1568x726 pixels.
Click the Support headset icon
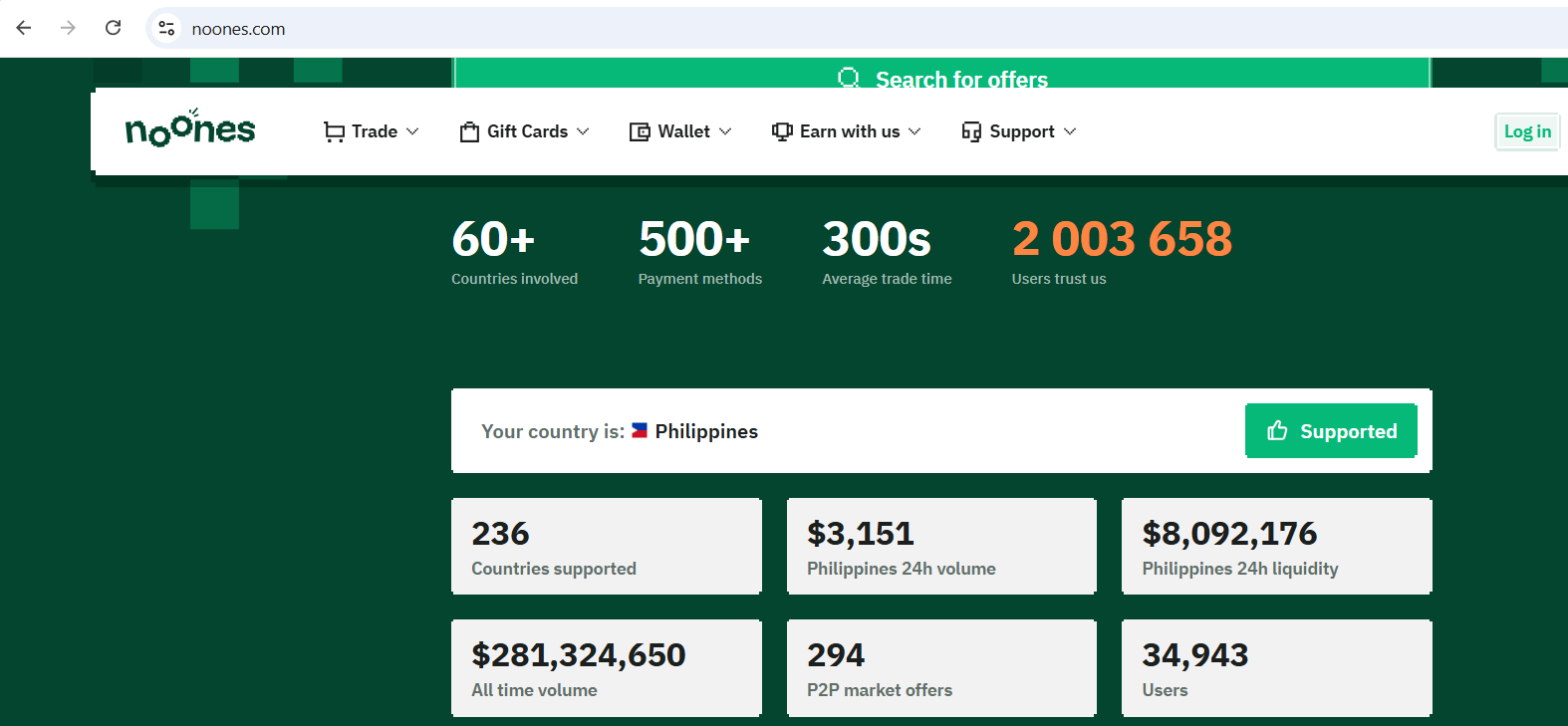pyautogui.click(x=971, y=131)
